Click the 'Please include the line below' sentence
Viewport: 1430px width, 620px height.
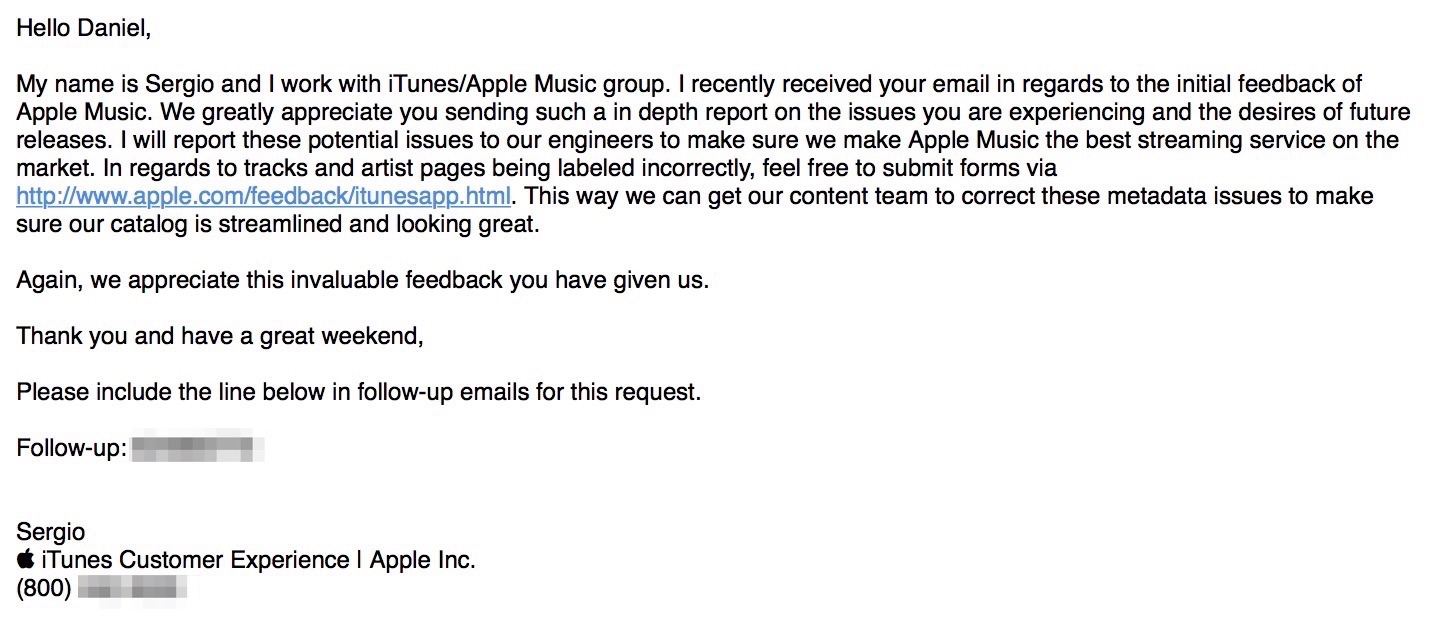pyautogui.click(x=358, y=392)
